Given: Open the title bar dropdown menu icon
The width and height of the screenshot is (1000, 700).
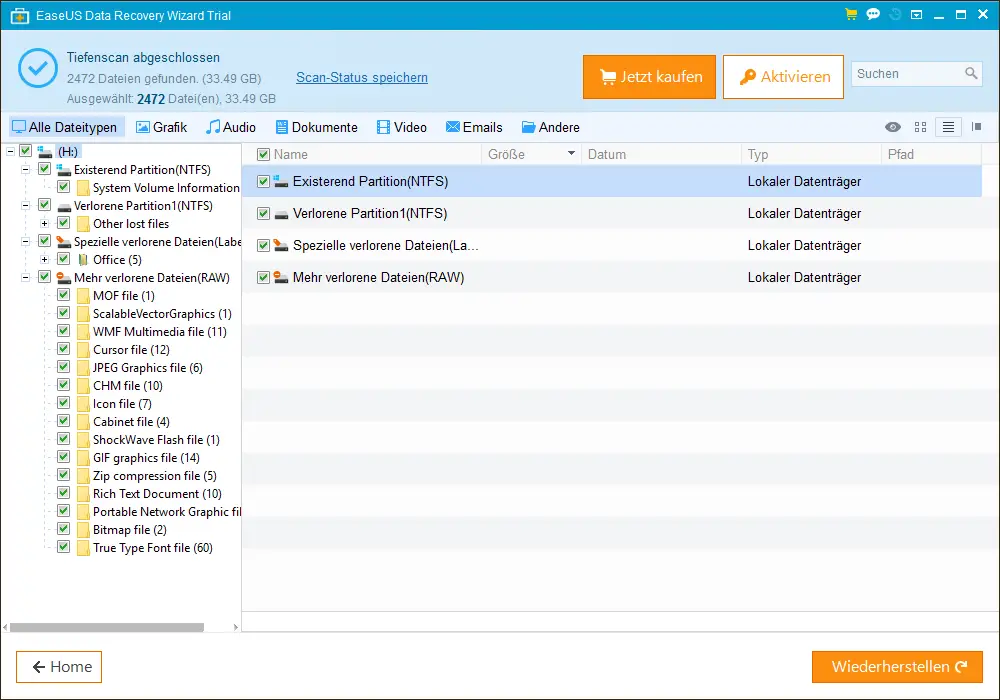Looking at the screenshot, I should (x=916, y=14).
